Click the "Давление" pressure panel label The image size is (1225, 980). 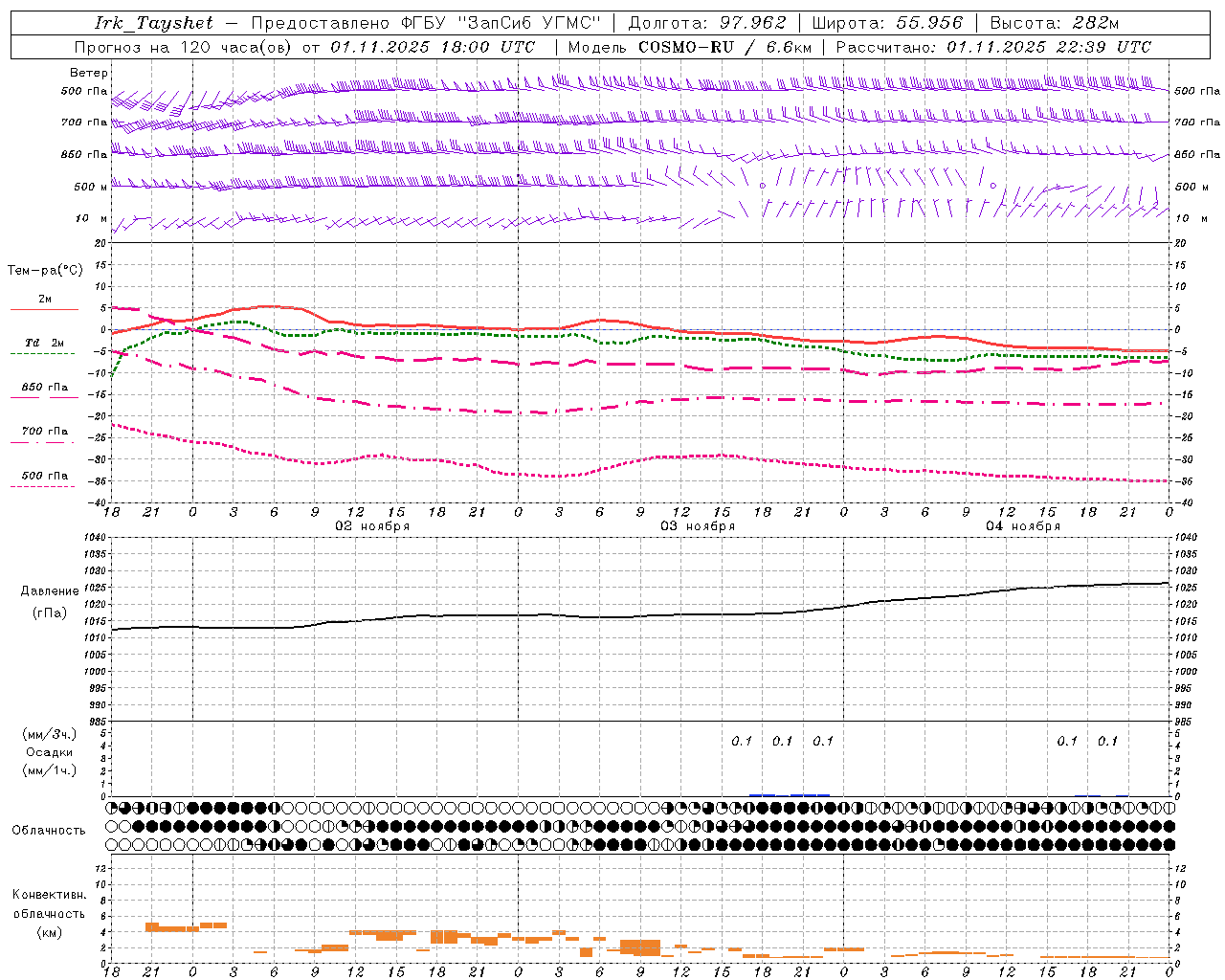click(x=49, y=591)
